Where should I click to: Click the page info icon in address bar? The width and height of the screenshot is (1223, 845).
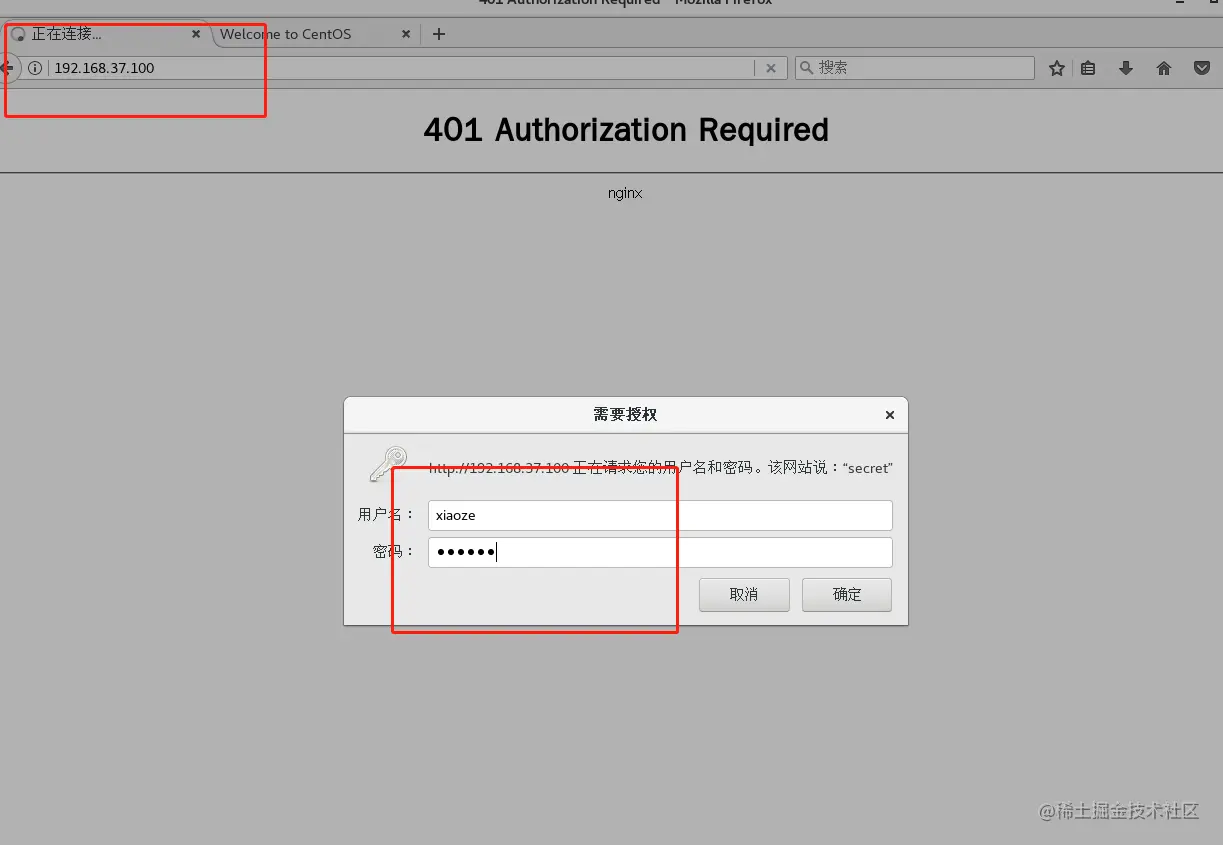pyautogui.click(x=35, y=68)
